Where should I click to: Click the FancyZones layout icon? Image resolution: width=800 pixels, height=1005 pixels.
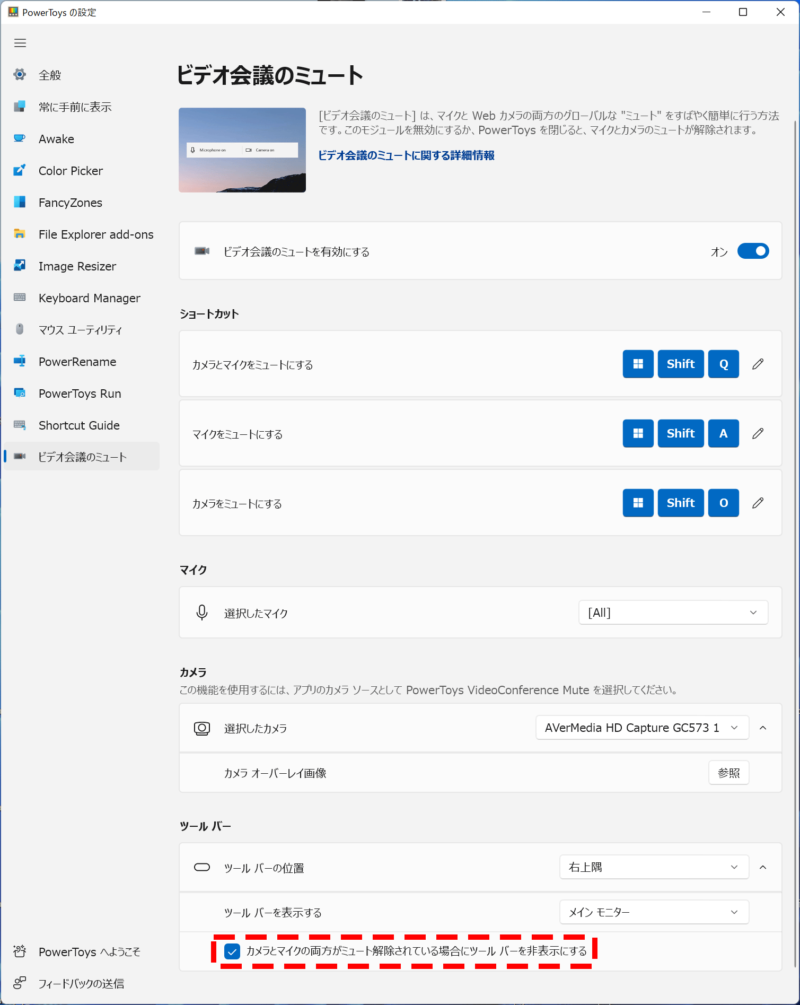pyautogui.click(x=20, y=202)
